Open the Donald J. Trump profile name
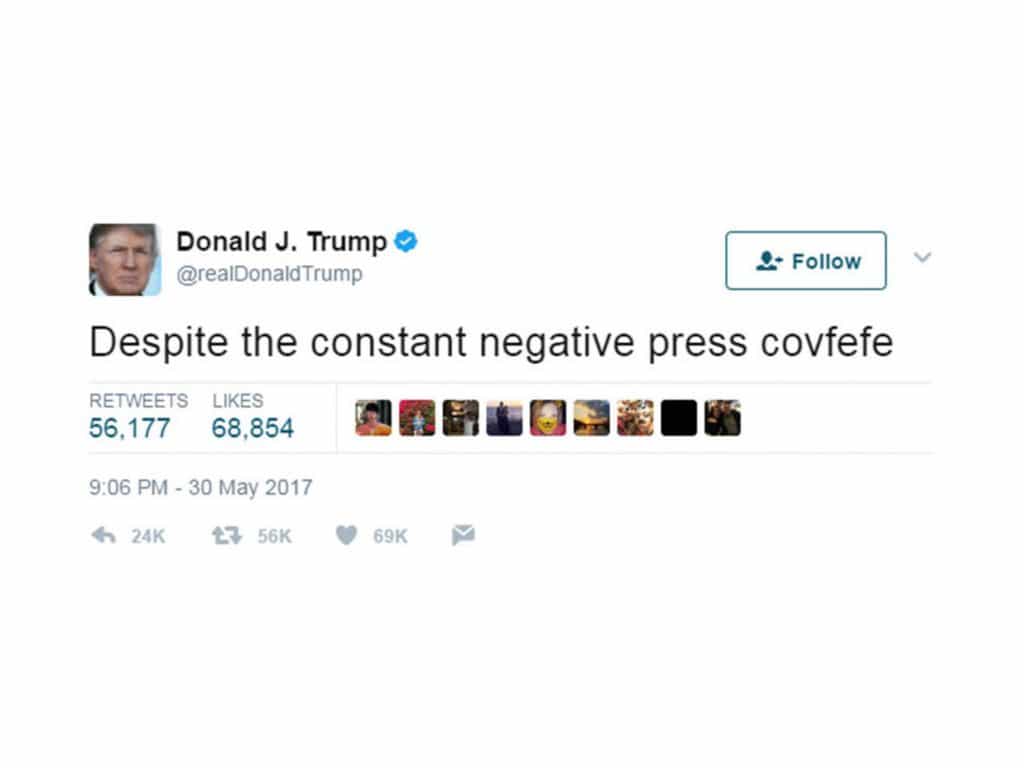The height and width of the screenshot is (768, 1024). [281, 242]
